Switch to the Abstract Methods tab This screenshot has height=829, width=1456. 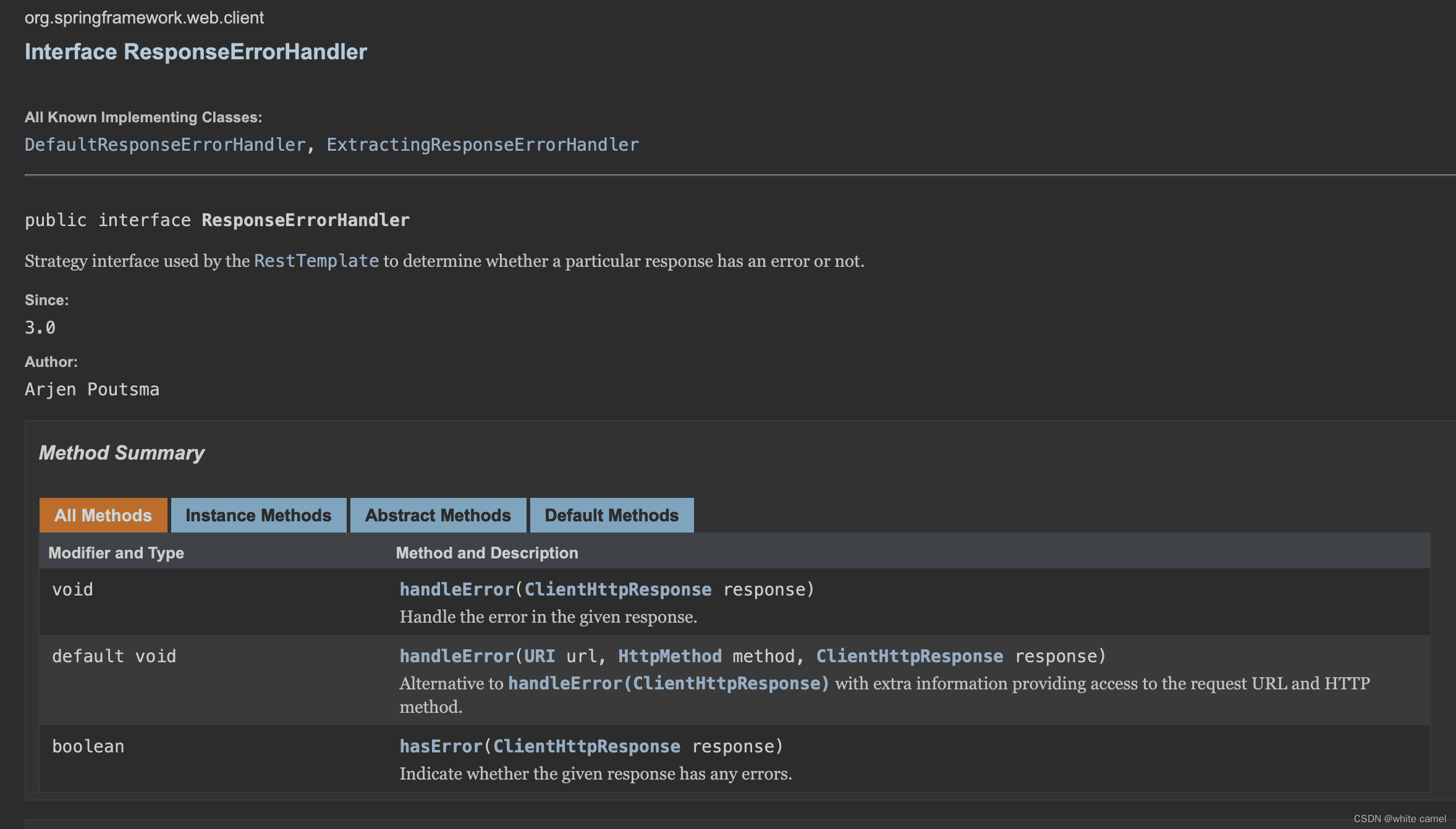pos(438,515)
